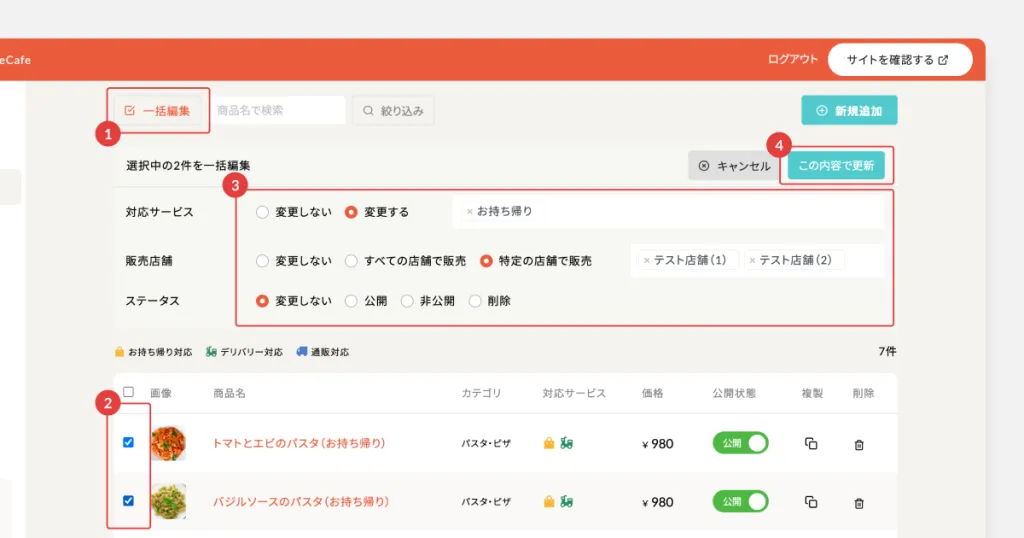The width and height of the screenshot is (1024, 538).
Task: Remove テスト店舗(1) tag from store list
Action: tap(646, 260)
